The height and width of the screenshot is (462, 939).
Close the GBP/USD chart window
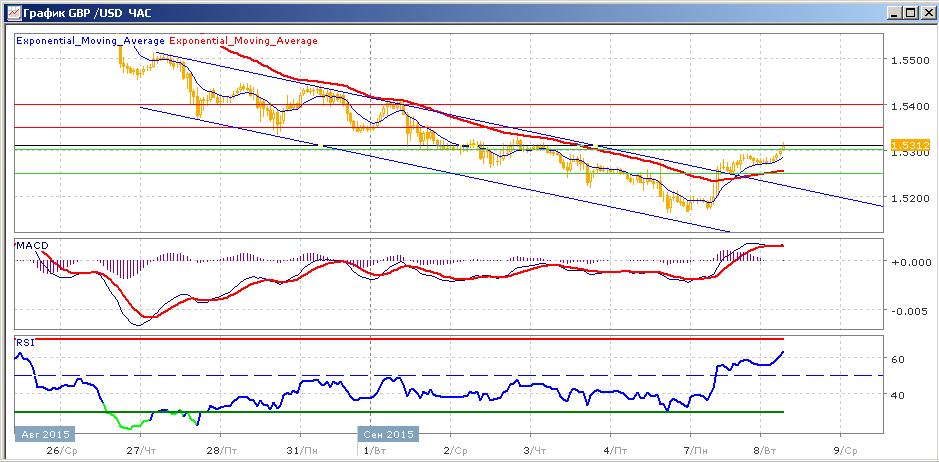point(926,12)
